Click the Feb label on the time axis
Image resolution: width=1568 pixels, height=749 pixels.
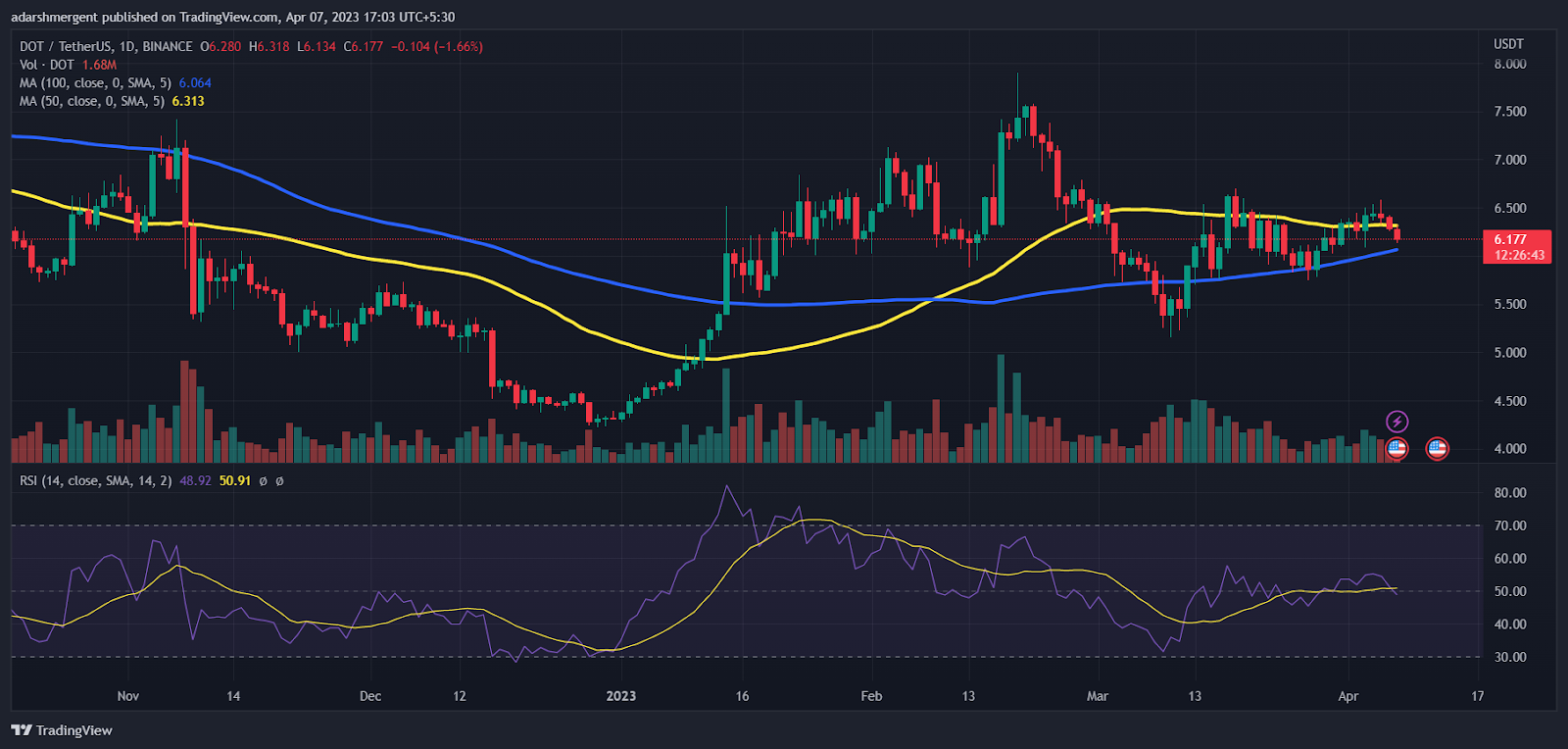click(871, 696)
